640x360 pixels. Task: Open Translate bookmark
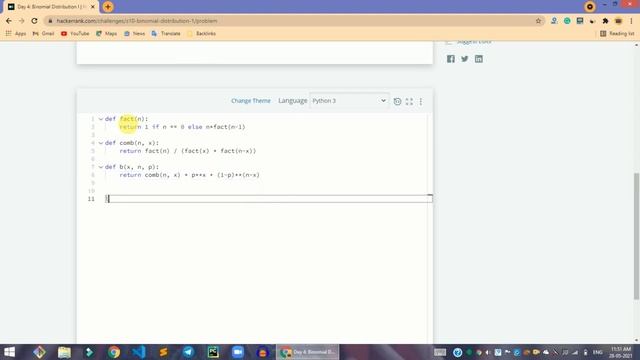coord(166,33)
